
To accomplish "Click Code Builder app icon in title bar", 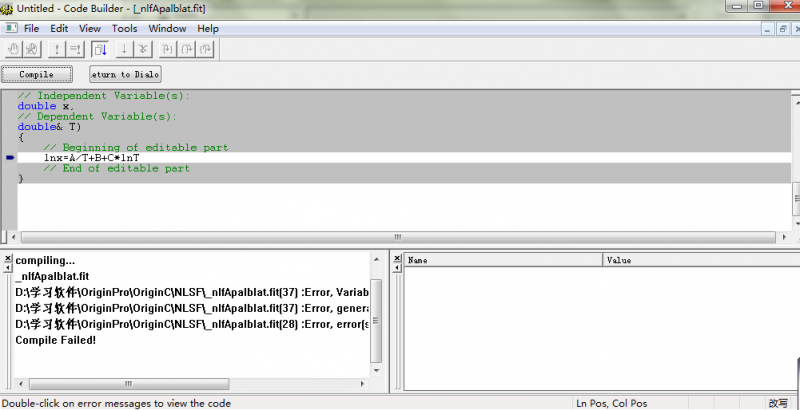I will (7, 9).
